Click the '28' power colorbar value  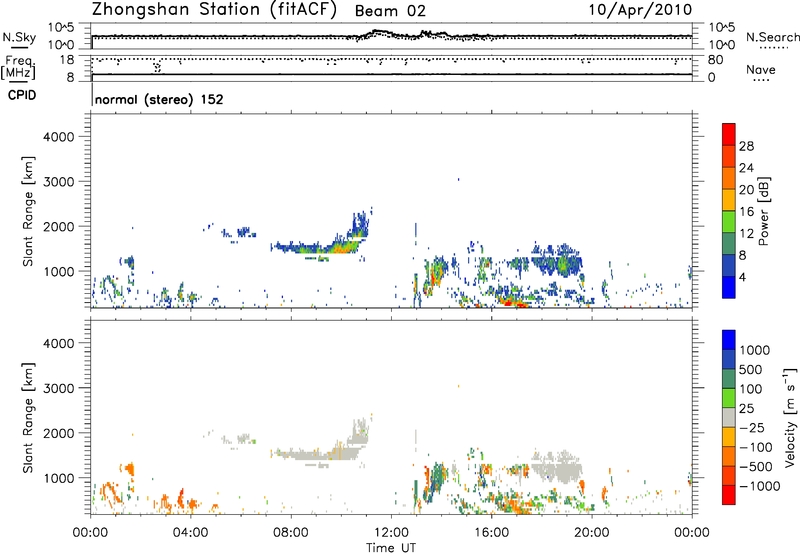pyautogui.click(x=746, y=146)
